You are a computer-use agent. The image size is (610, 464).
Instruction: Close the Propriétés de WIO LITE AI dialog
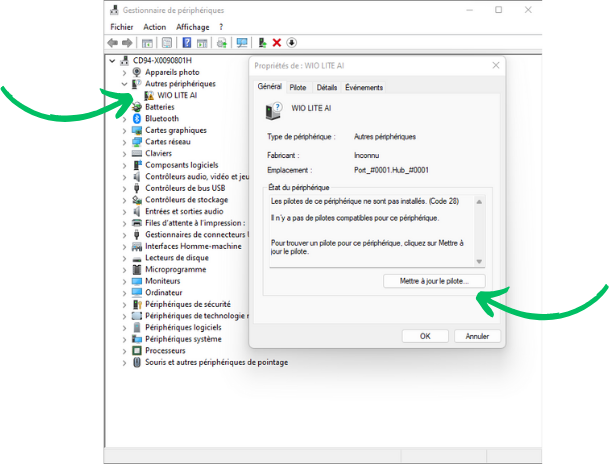pos(496,65)
